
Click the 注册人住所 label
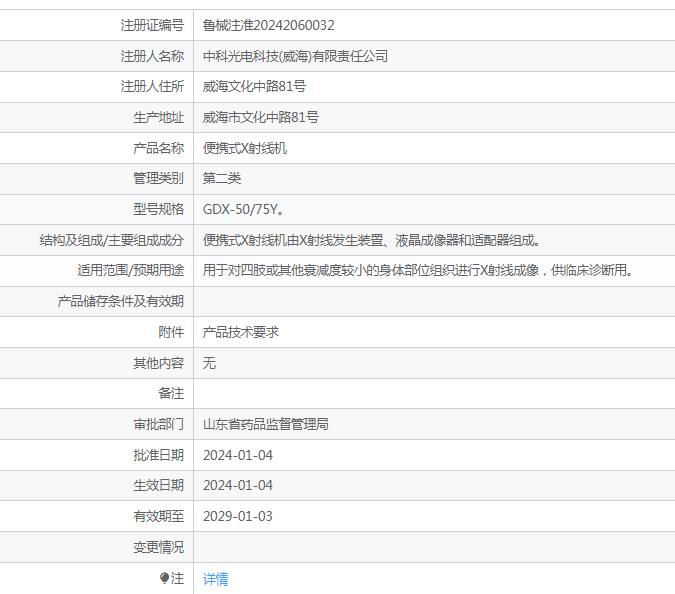[152, 87]
